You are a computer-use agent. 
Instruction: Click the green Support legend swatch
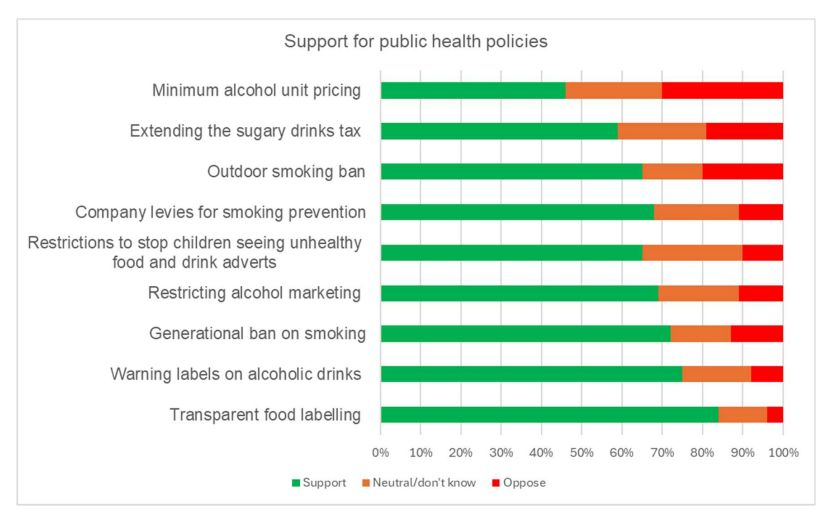pos(297,483)
